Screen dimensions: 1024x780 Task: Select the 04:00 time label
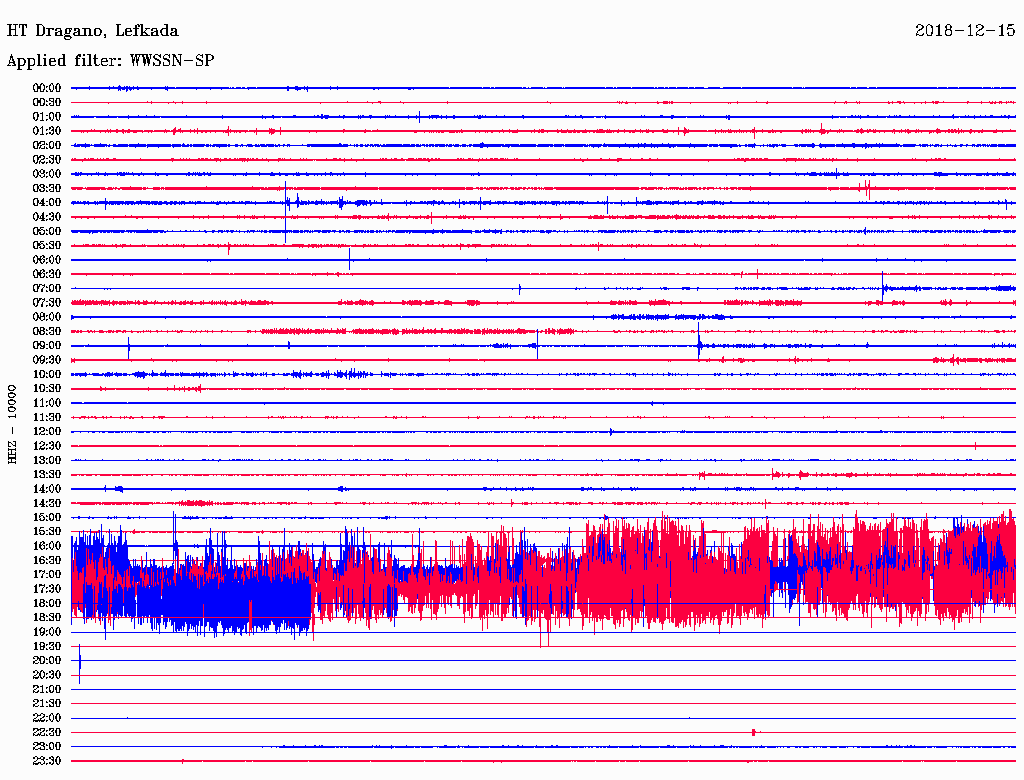click(47, 202)
